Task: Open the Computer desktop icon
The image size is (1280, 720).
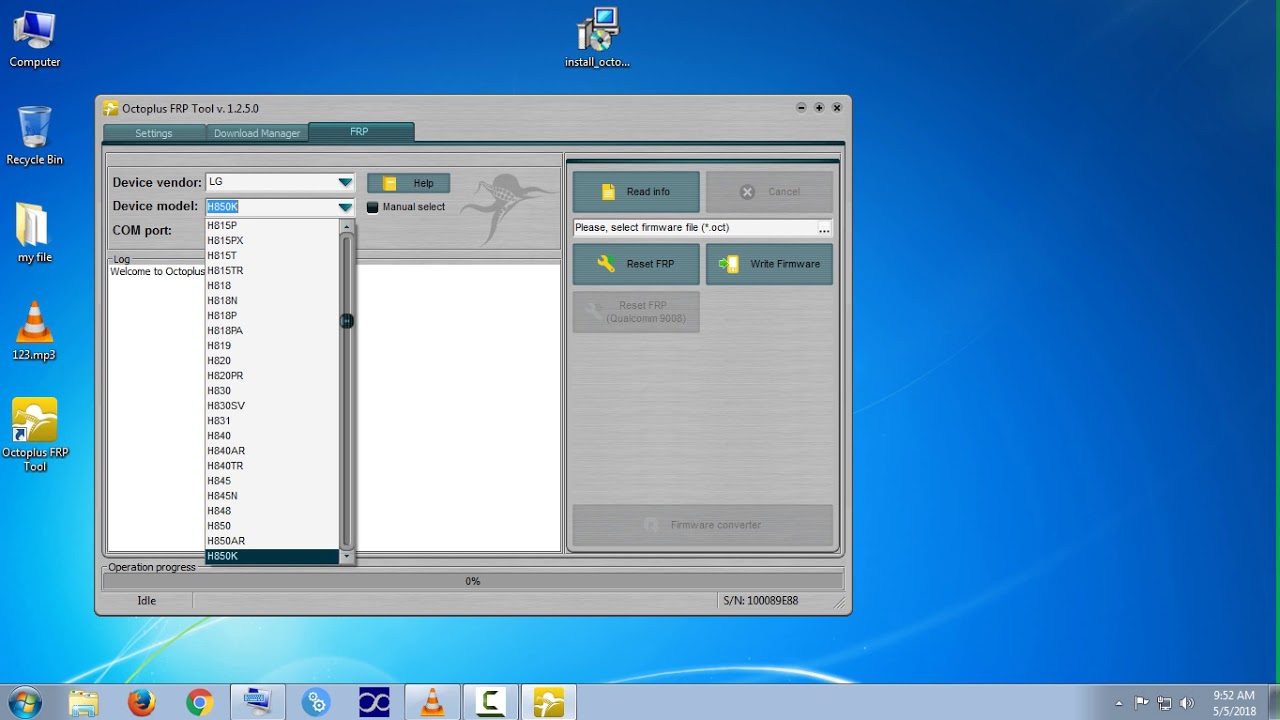Action: point(34,40)
